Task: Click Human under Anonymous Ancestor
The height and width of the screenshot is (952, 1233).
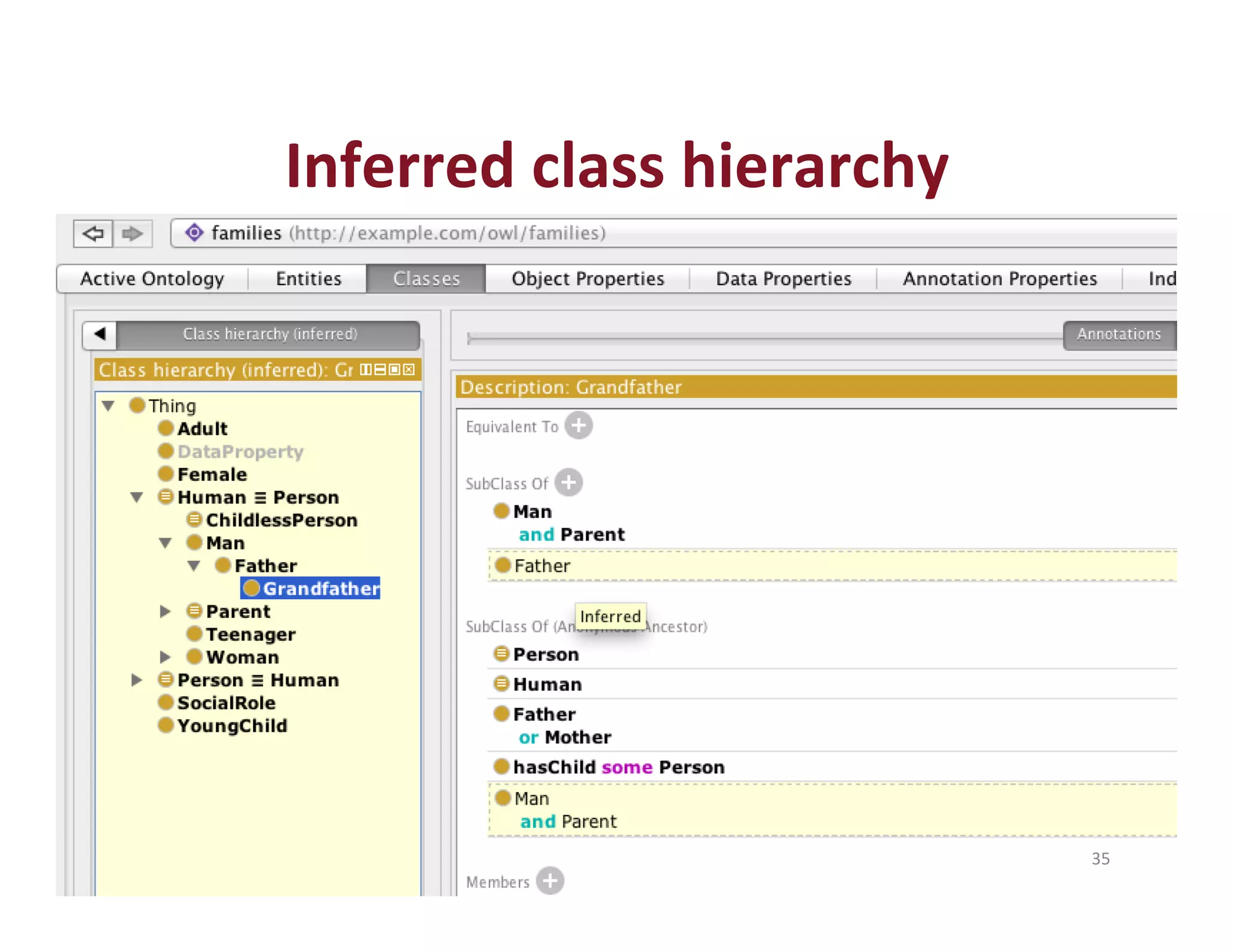Action: point(547,684)
